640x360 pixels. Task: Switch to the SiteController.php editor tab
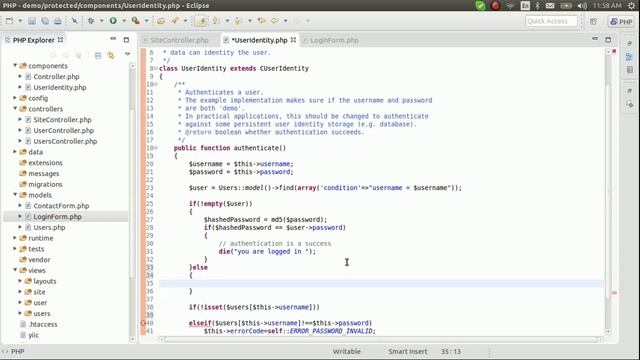[x=179, y=40]
